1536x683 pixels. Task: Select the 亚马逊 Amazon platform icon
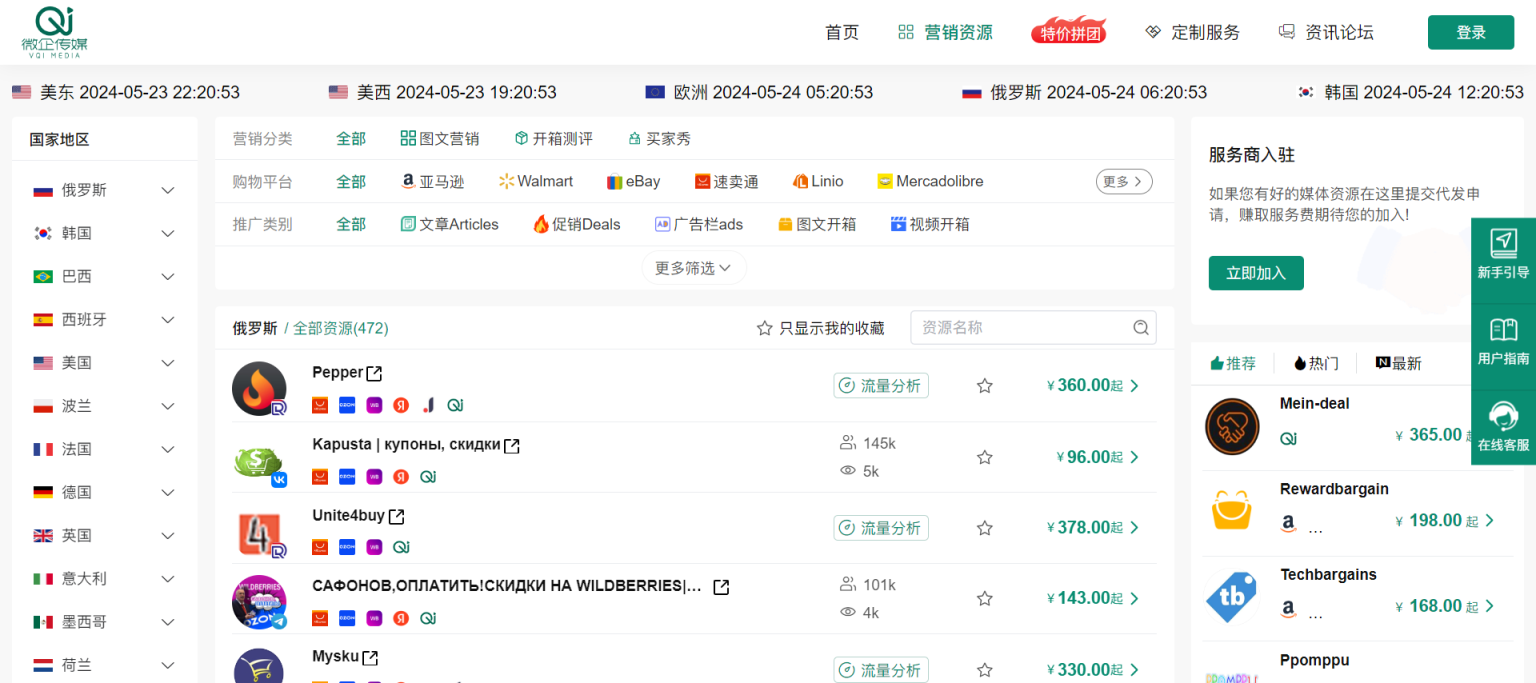[408, 181]
